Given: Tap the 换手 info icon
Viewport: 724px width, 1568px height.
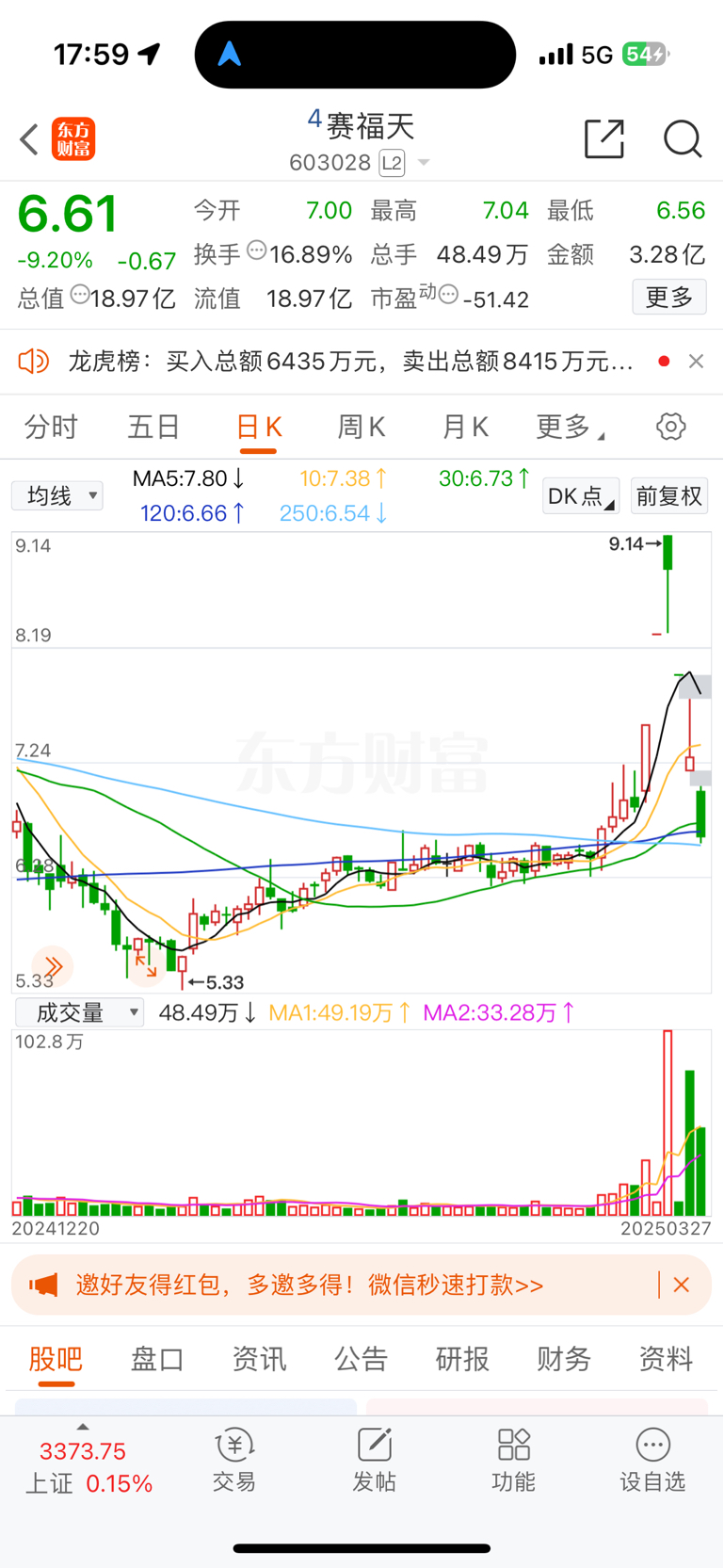Looking at the screenshot, I should [257, 251].
